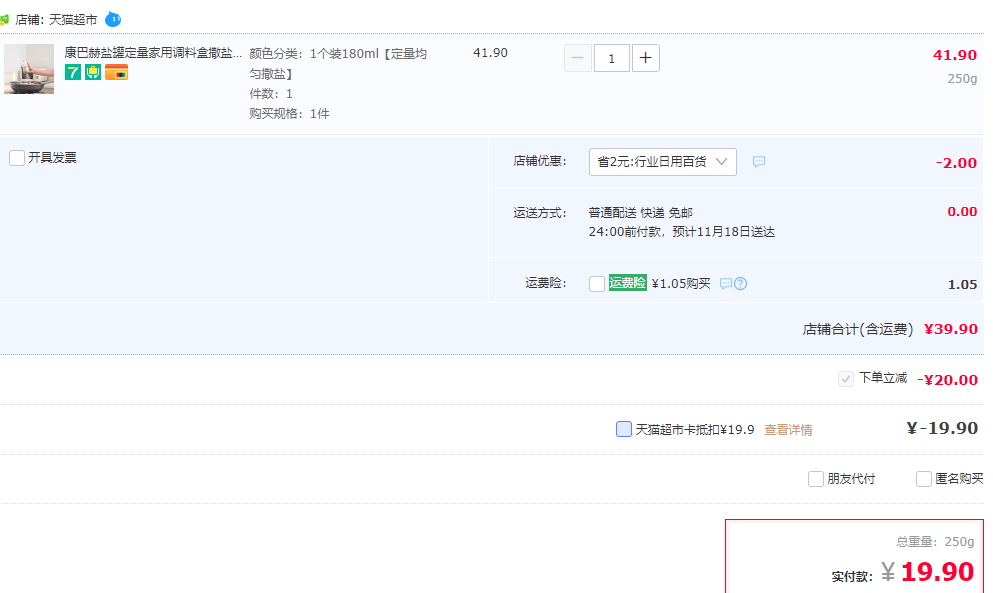Enable the 朋友代付 option
Viewport: 993px width, 593px height.
tap(816, 479)
